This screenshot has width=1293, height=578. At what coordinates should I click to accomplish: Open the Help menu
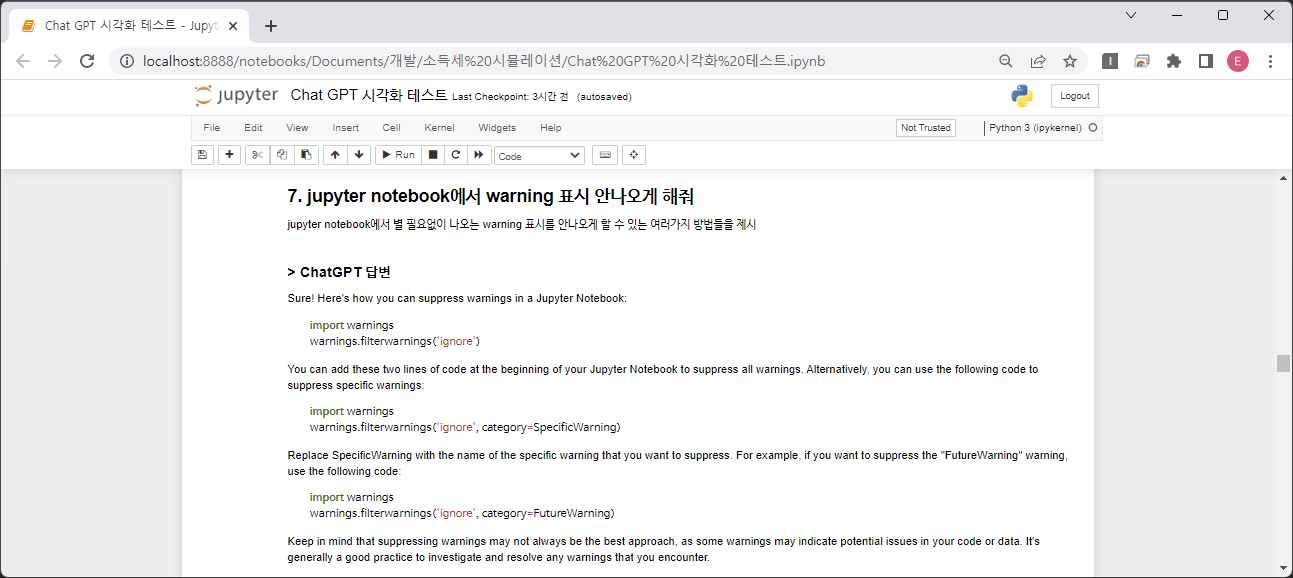click(550, 128)
